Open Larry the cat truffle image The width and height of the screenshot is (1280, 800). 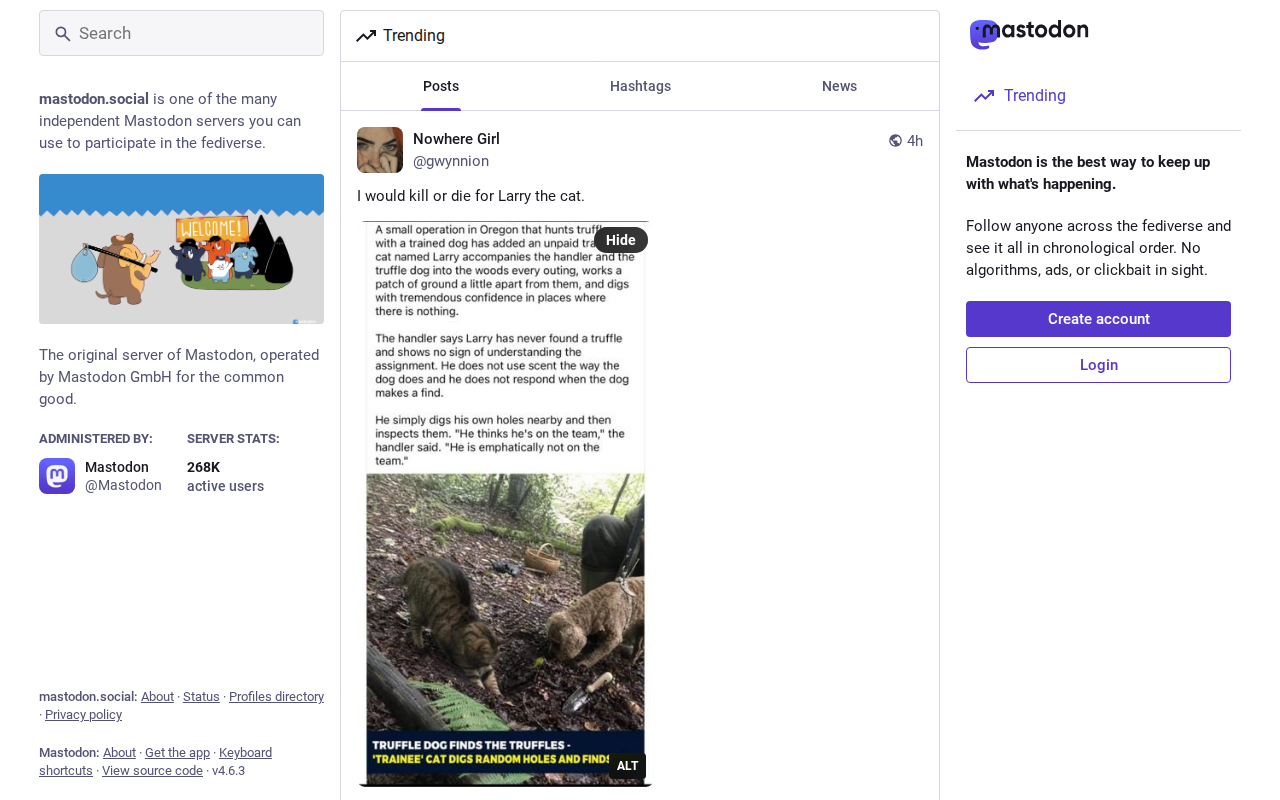pos(505,504)
